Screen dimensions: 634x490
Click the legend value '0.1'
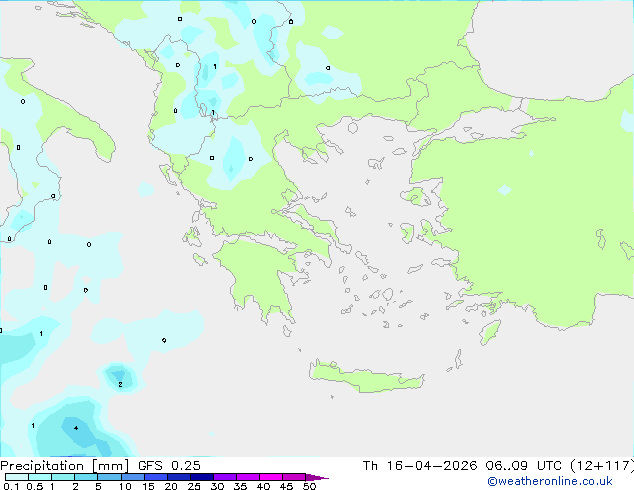click(11, 486)
